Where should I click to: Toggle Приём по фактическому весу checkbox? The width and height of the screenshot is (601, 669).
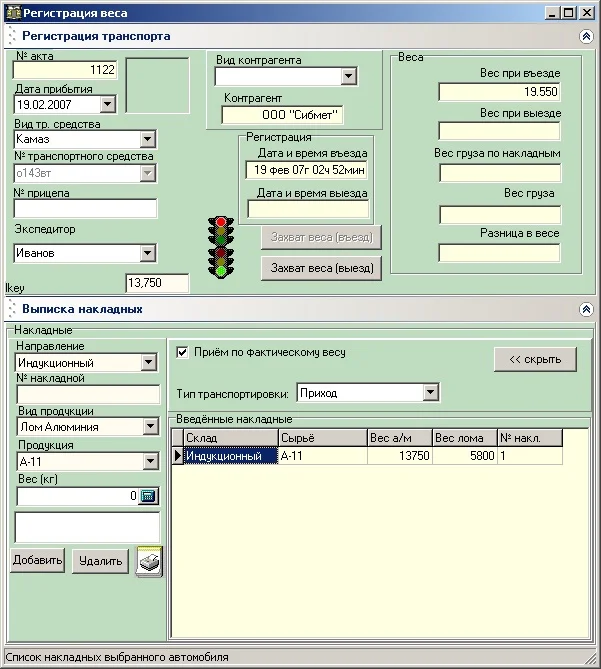183,352
